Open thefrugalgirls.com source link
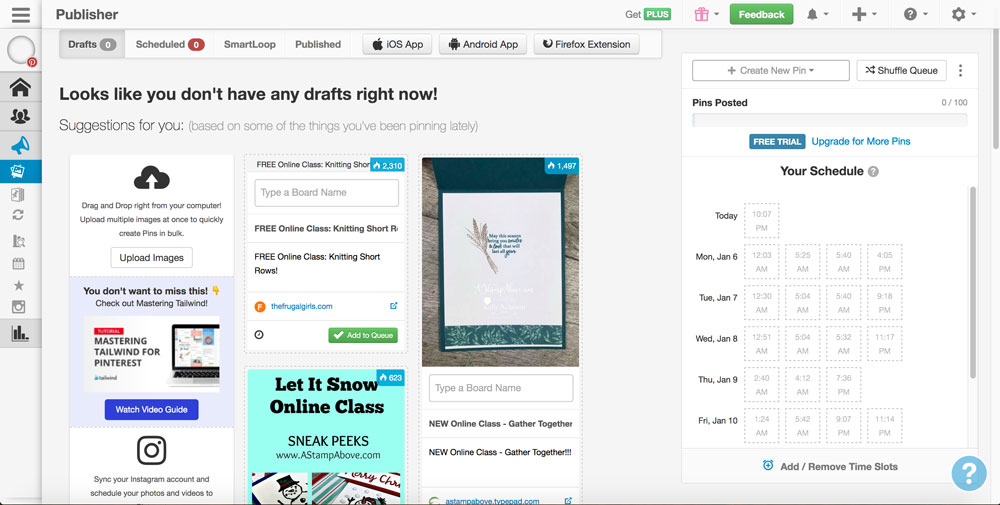 [301, 306]
